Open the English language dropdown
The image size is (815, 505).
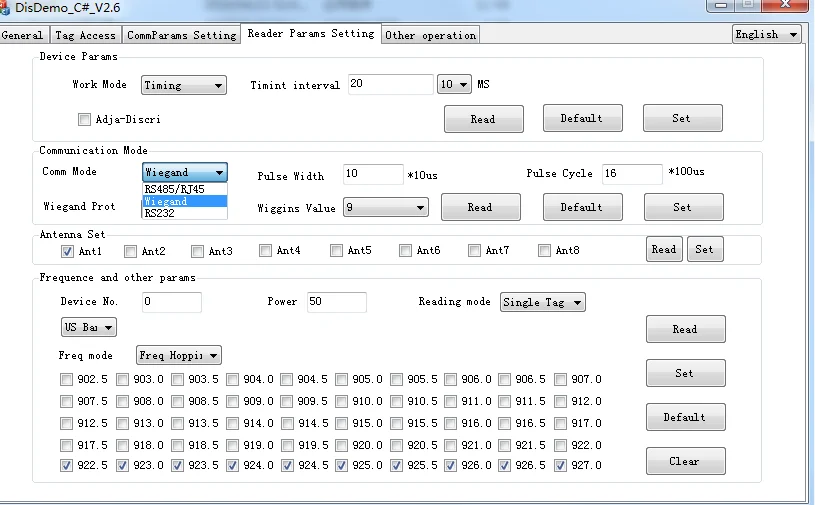click(766, 34)
